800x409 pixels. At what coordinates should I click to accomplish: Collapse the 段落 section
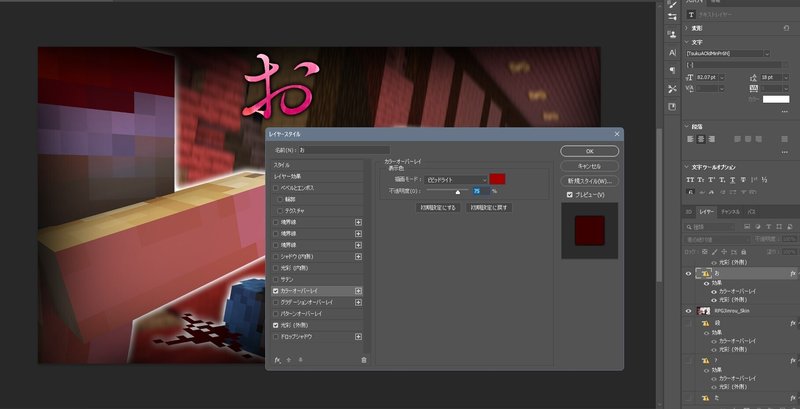(x=686, y=126)
